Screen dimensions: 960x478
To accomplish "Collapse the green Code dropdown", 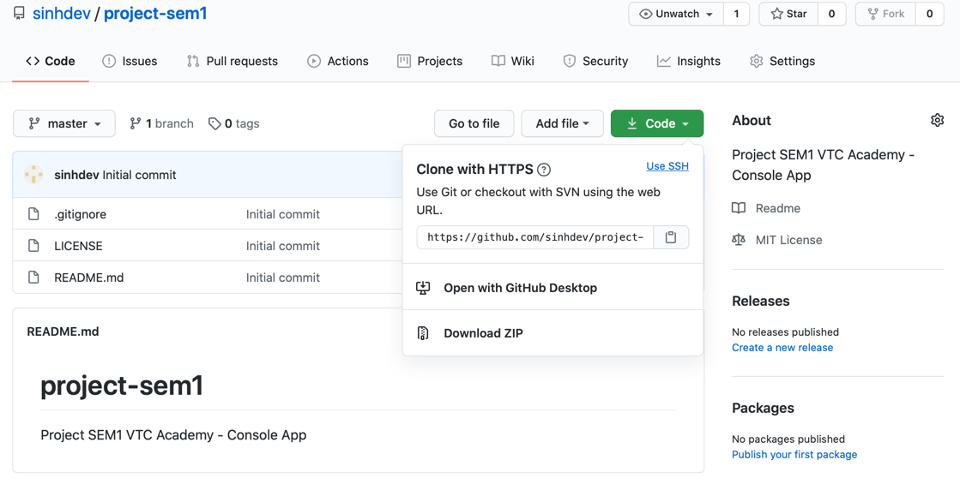I will coord(657,124).
